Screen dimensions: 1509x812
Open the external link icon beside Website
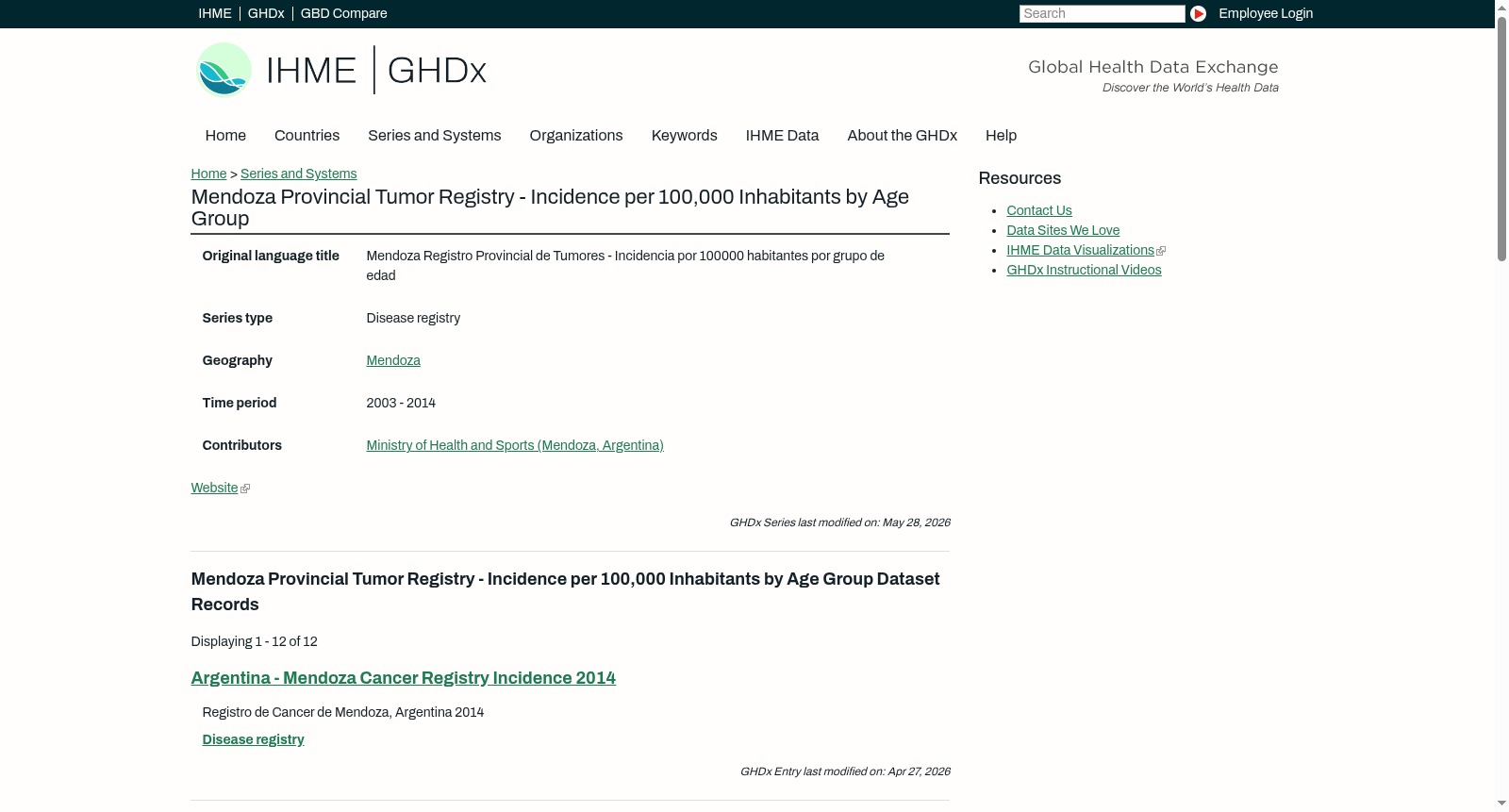click(245, 489)
